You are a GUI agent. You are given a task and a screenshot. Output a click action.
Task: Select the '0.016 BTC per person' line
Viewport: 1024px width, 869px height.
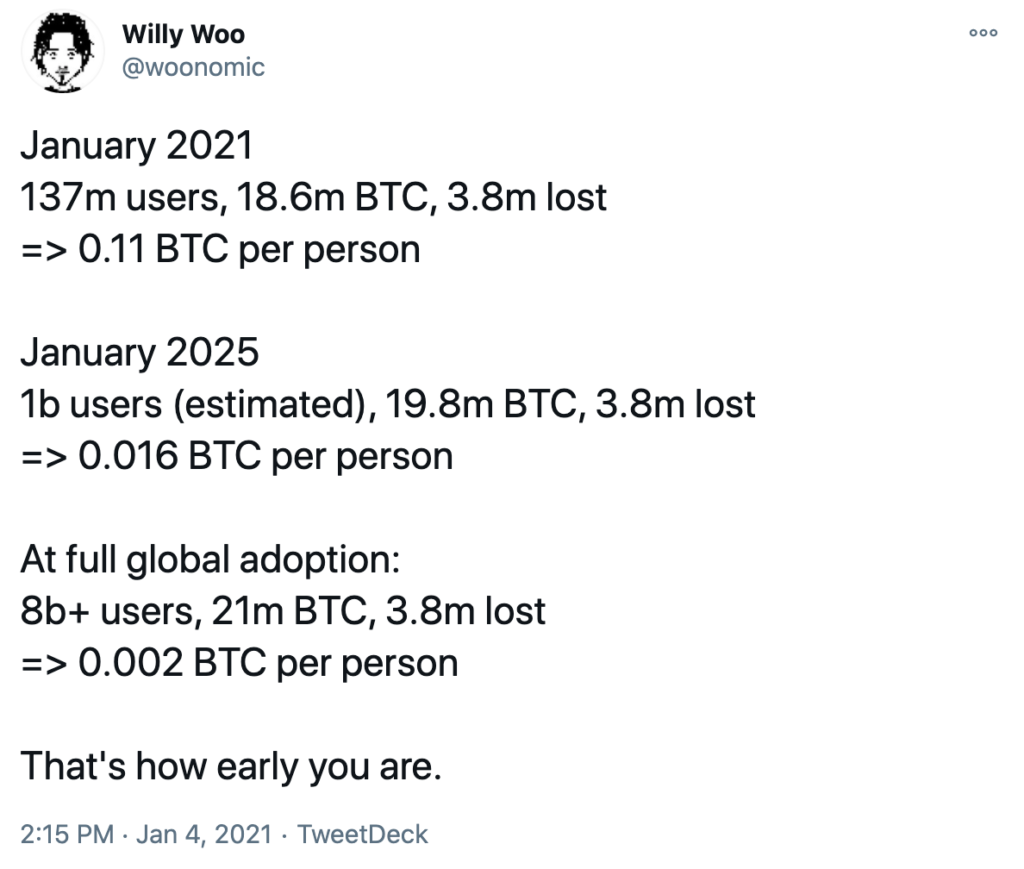pyautogui.click(x=236, y=456)
